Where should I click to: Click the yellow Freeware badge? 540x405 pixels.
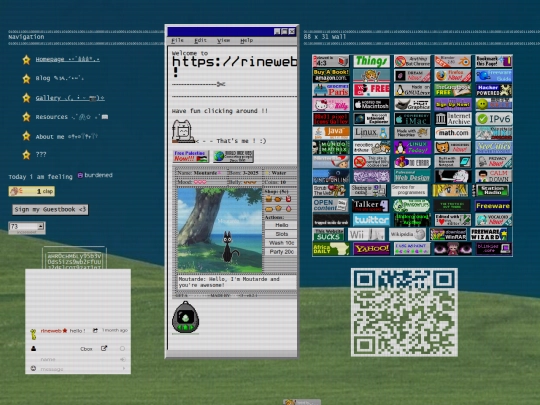coord(493,206)
